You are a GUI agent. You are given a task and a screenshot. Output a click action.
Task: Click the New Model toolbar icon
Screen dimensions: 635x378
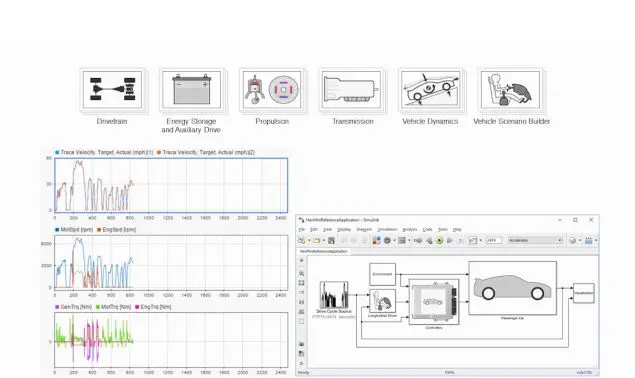pos(302,240)
